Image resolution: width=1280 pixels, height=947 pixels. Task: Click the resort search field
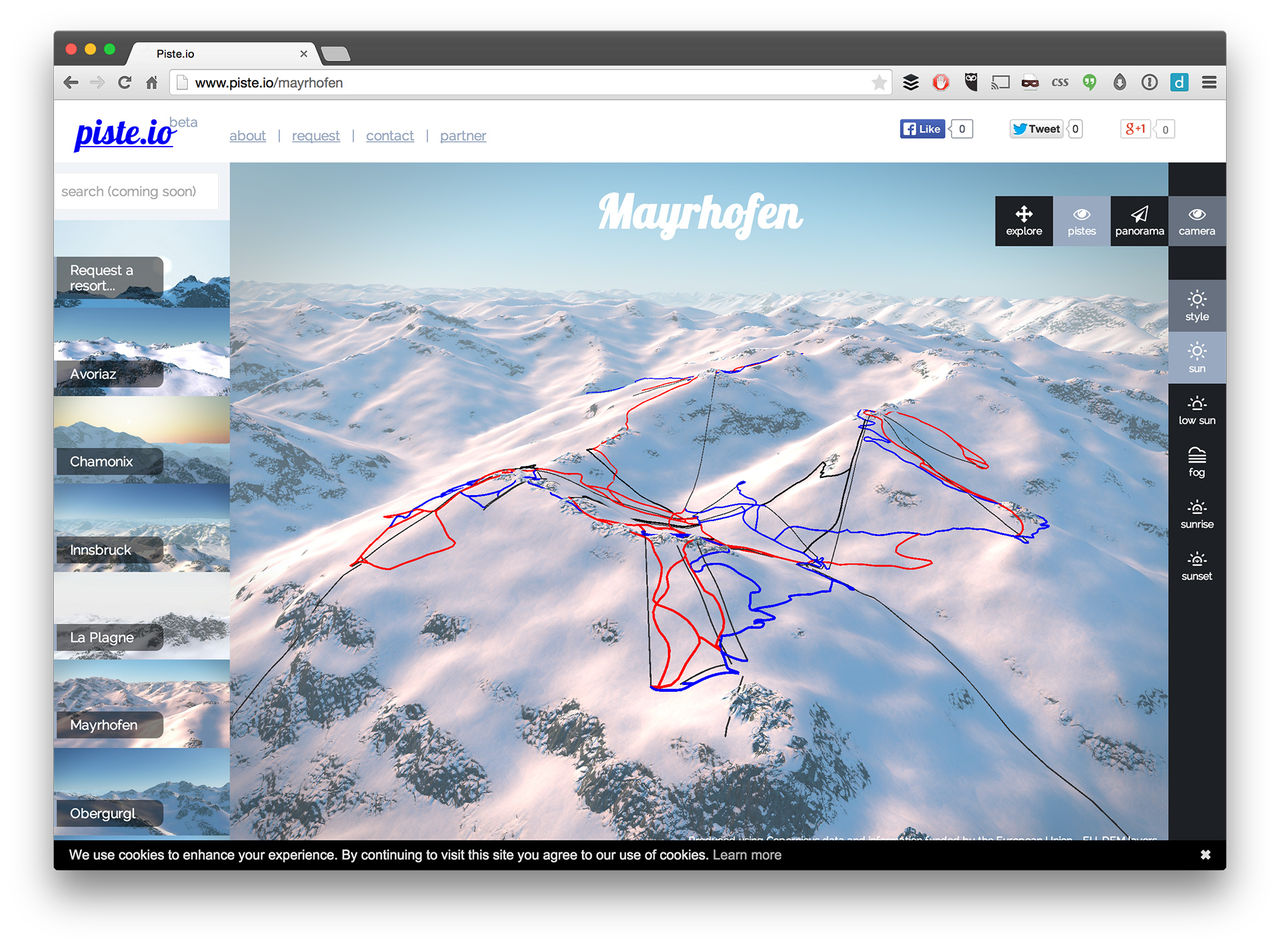(136, 191)
